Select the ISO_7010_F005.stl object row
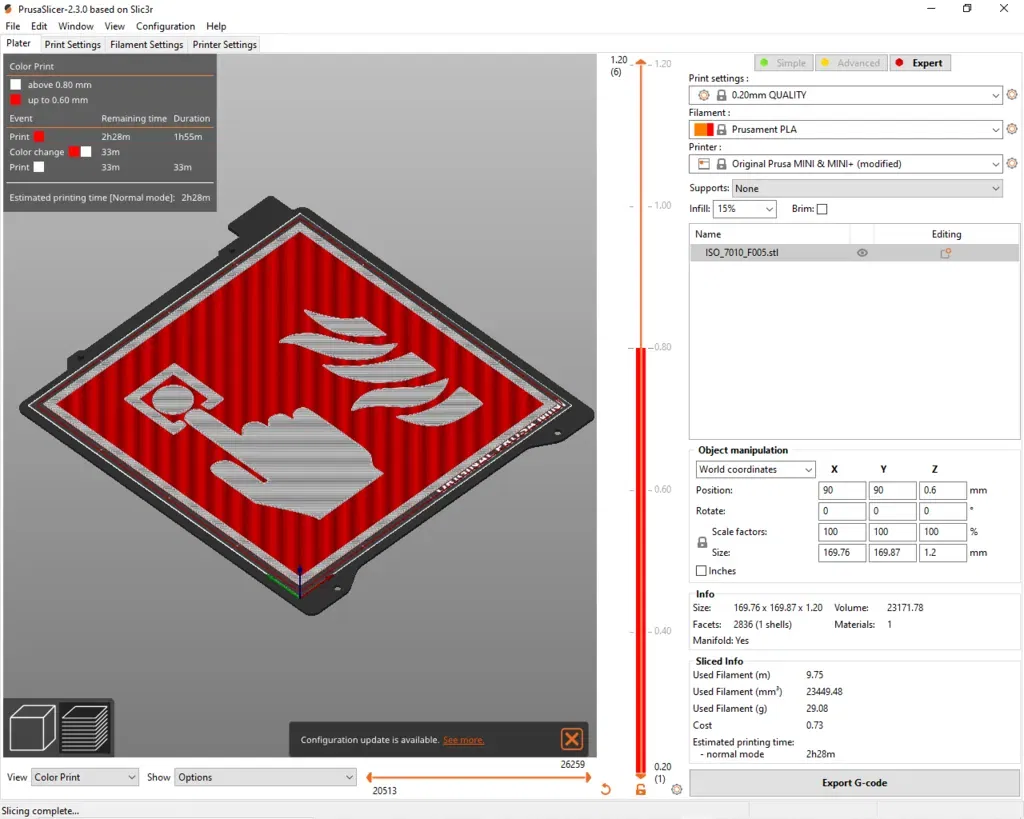 coord(854,253)
